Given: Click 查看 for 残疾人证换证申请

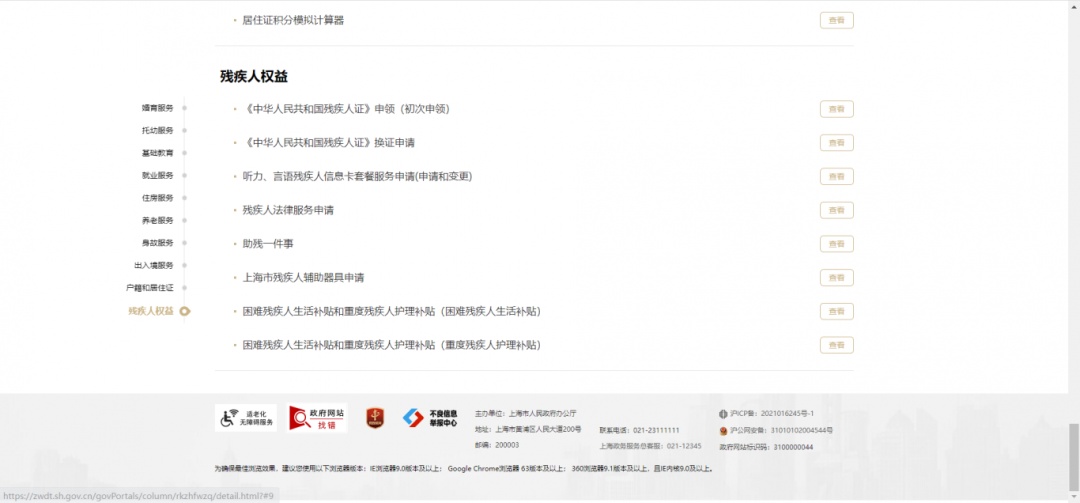Looking at the screenshot, I should point(837,143).
